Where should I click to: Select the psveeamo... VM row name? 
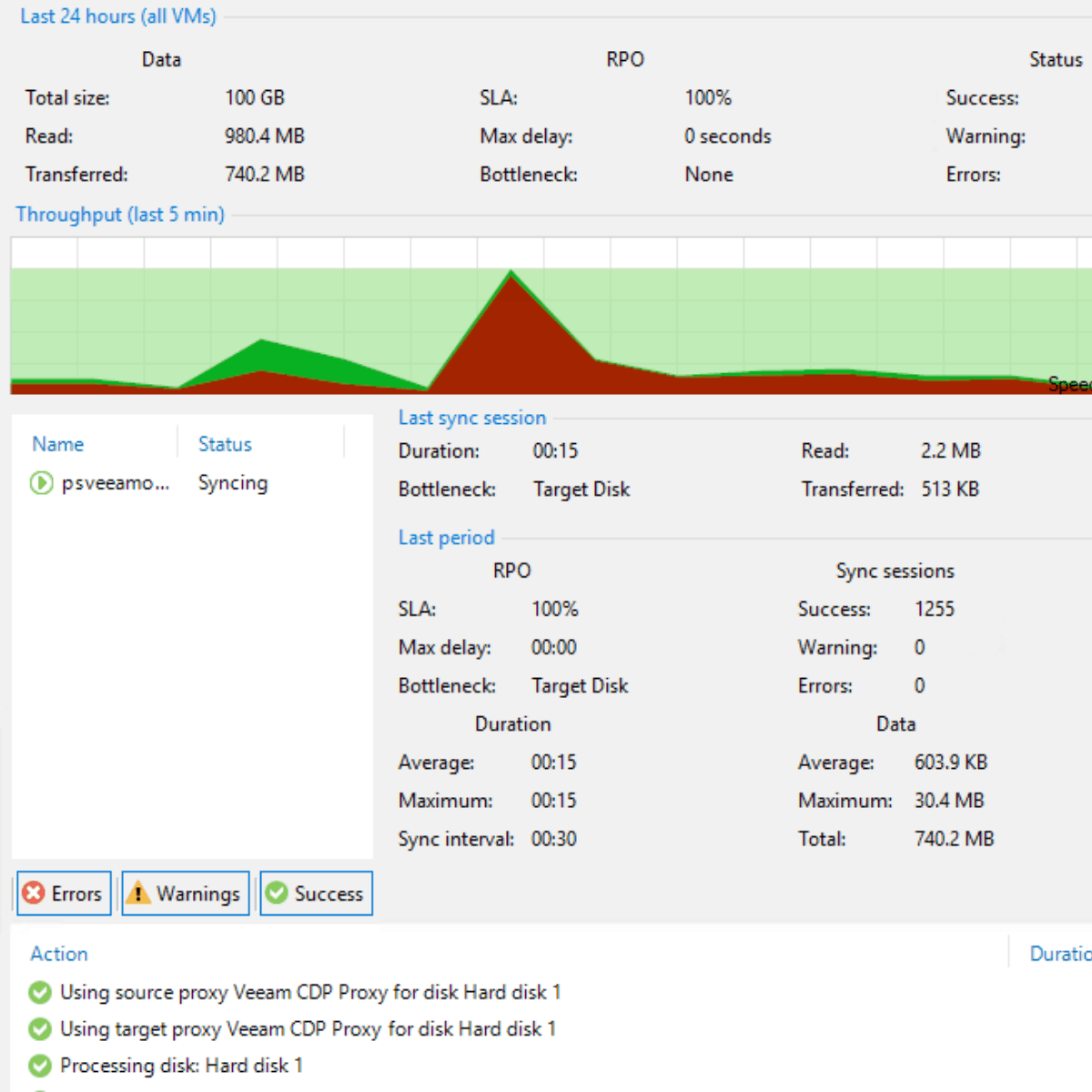[116, 483]
